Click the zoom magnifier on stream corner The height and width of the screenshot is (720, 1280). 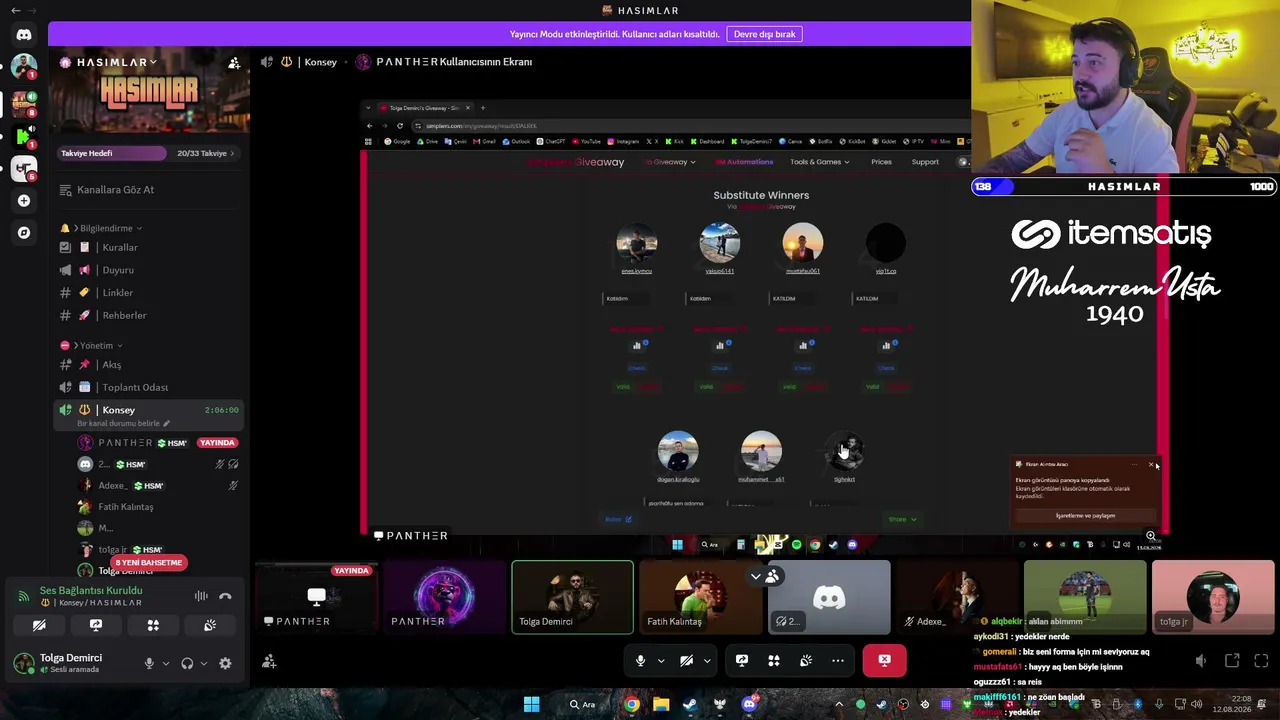click(1151, 536)
